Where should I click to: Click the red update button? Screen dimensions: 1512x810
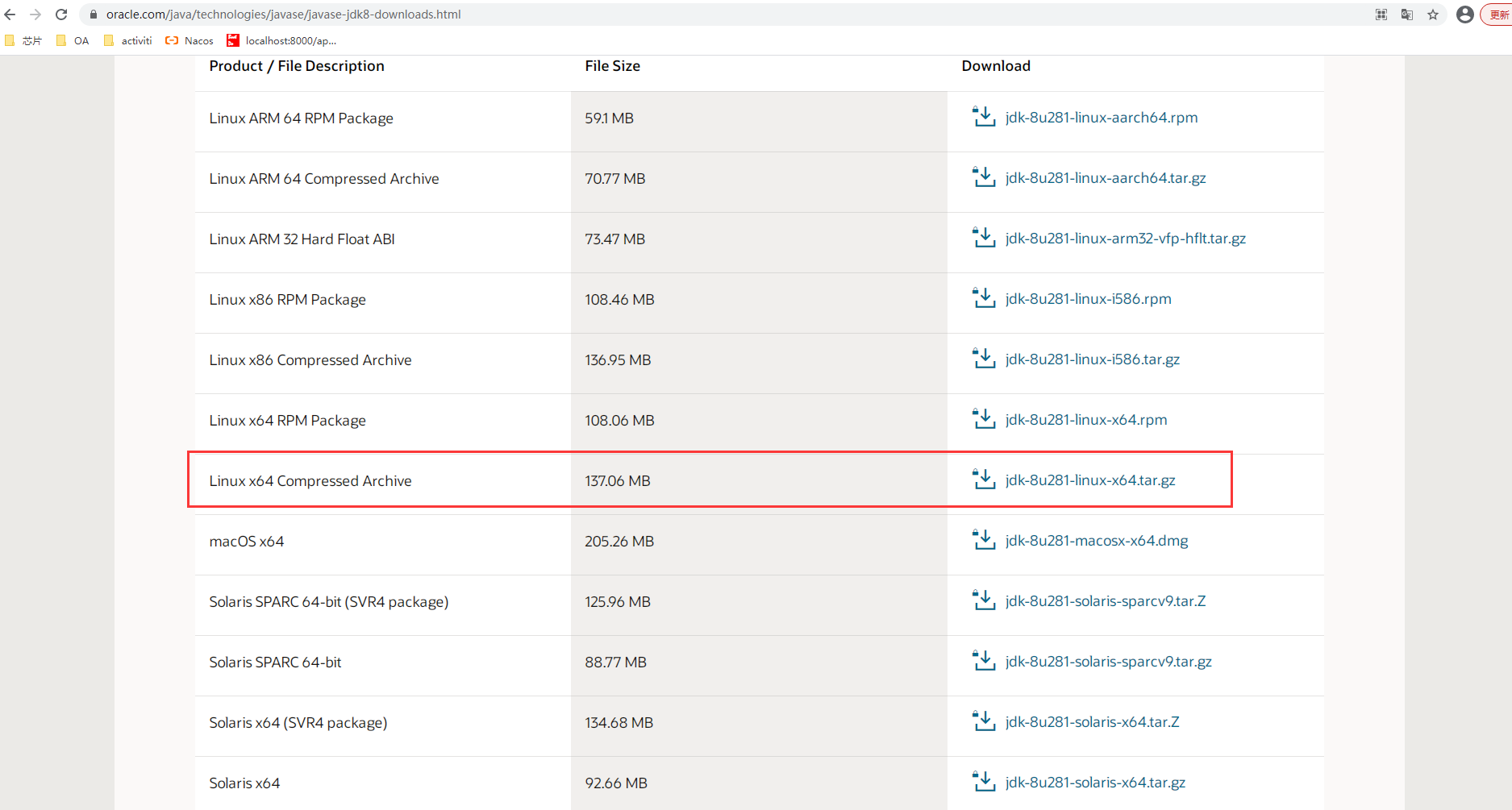coord(1497,15)
